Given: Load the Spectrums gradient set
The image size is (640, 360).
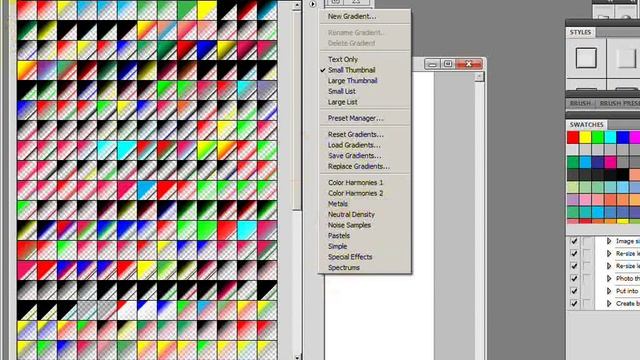Looking at the screenshot, I should click(344, 267).
